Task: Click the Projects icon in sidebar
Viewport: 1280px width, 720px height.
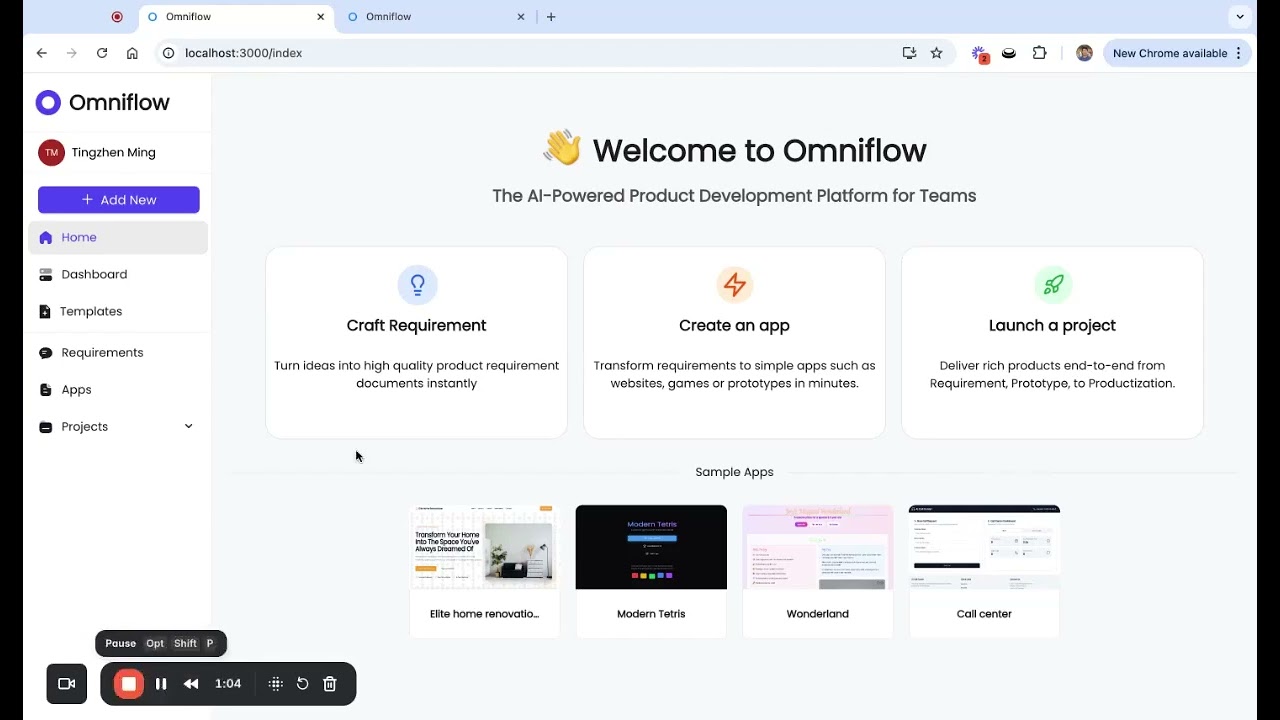Action: [x=45, y=427]
